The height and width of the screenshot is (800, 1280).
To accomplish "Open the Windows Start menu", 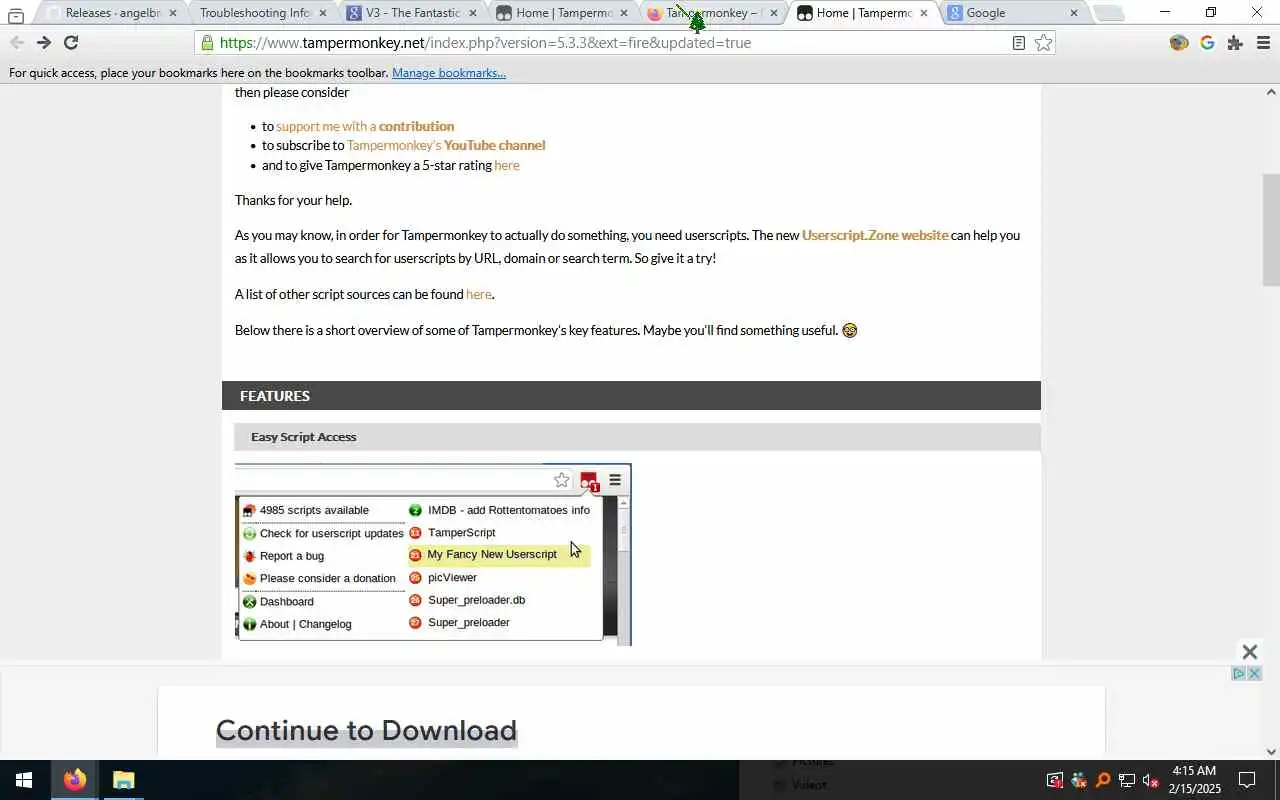I will (24, 780).
